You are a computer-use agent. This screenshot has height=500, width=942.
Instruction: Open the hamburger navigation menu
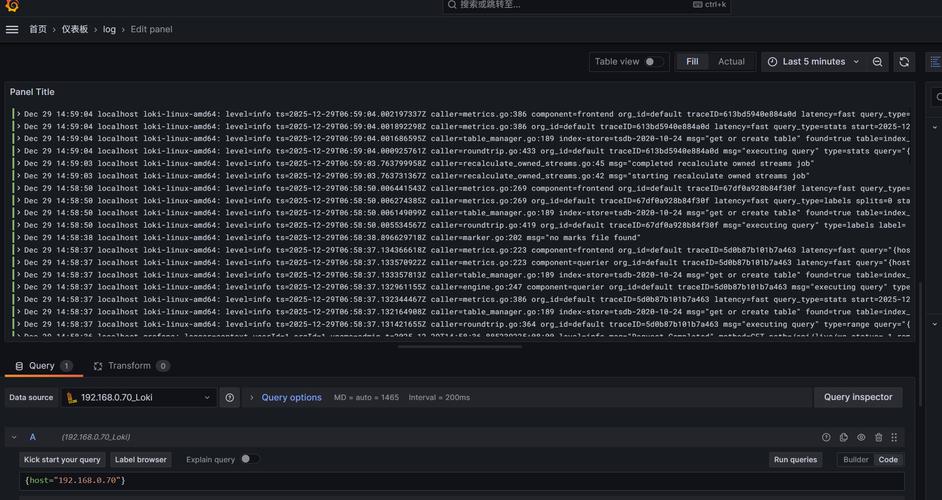(12, 29)
